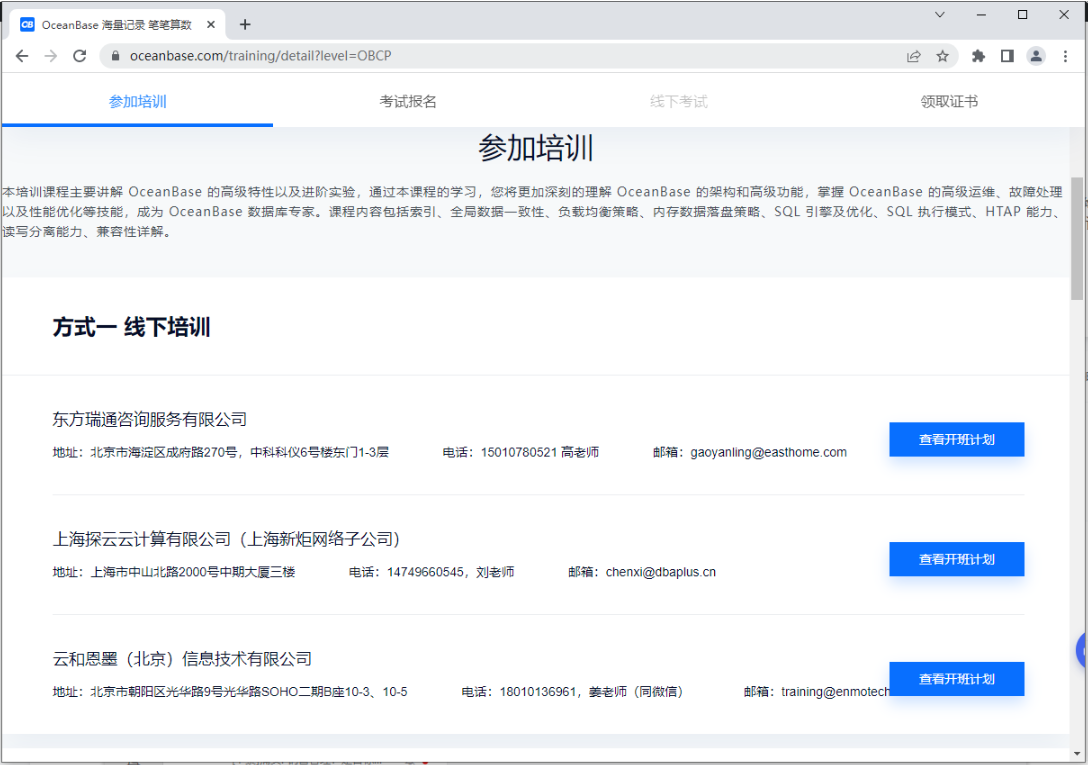Click phone number 15010780521 高老师
The image size is (1088, 765).
(x=539, y=453)
